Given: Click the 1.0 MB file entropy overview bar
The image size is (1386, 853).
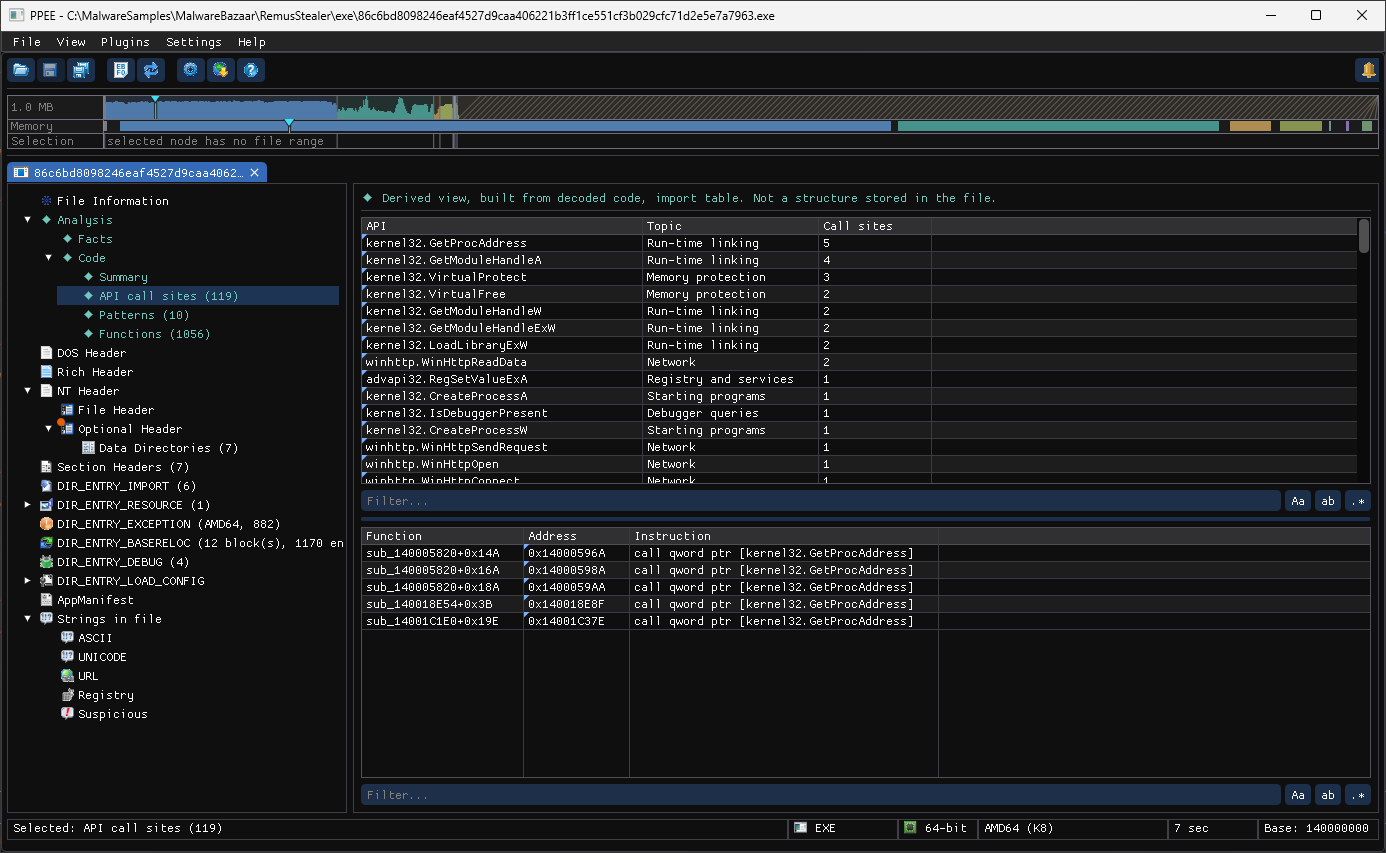Looking at the screenshot, I should coord(741,107).
